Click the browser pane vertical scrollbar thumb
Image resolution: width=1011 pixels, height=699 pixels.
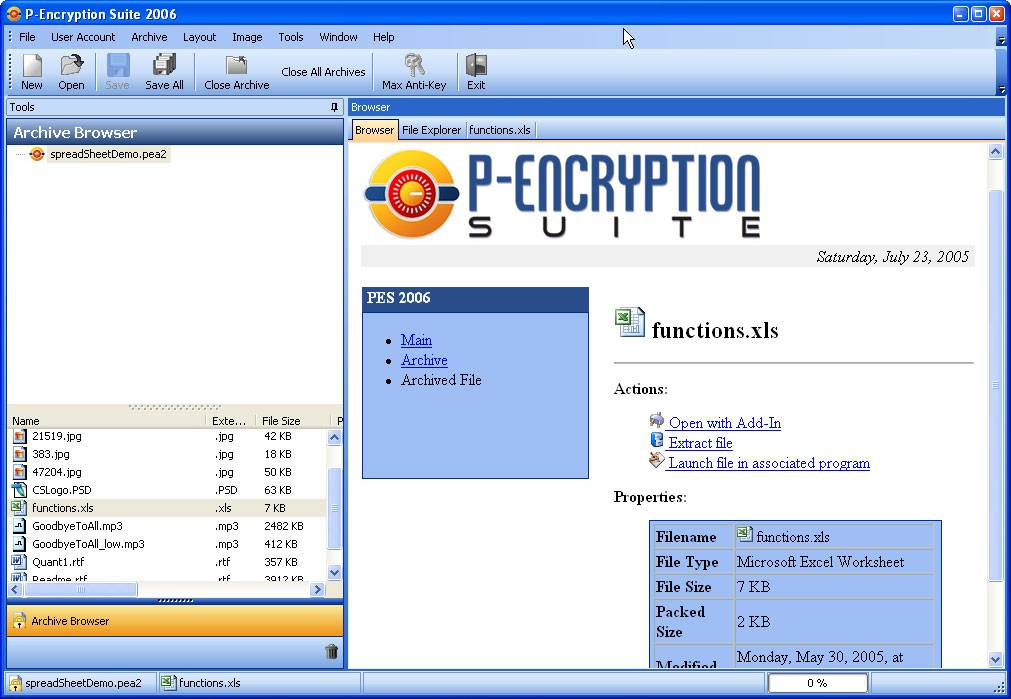coord(996,385)
